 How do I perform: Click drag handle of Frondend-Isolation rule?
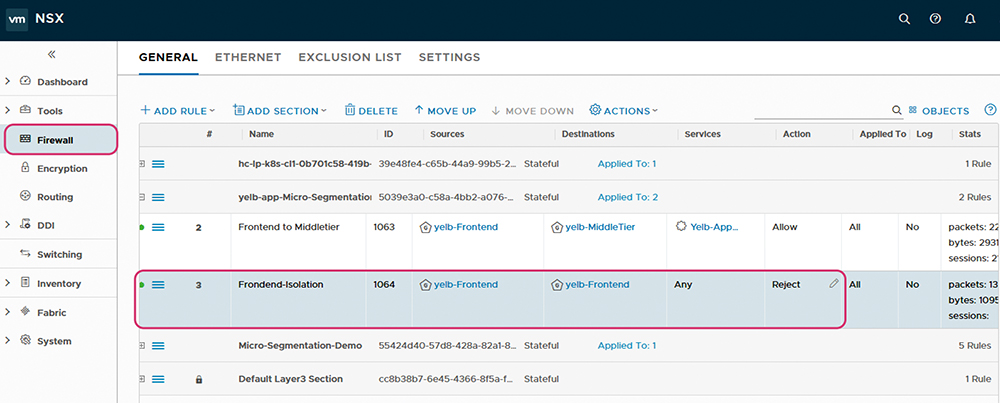(158, 285)
